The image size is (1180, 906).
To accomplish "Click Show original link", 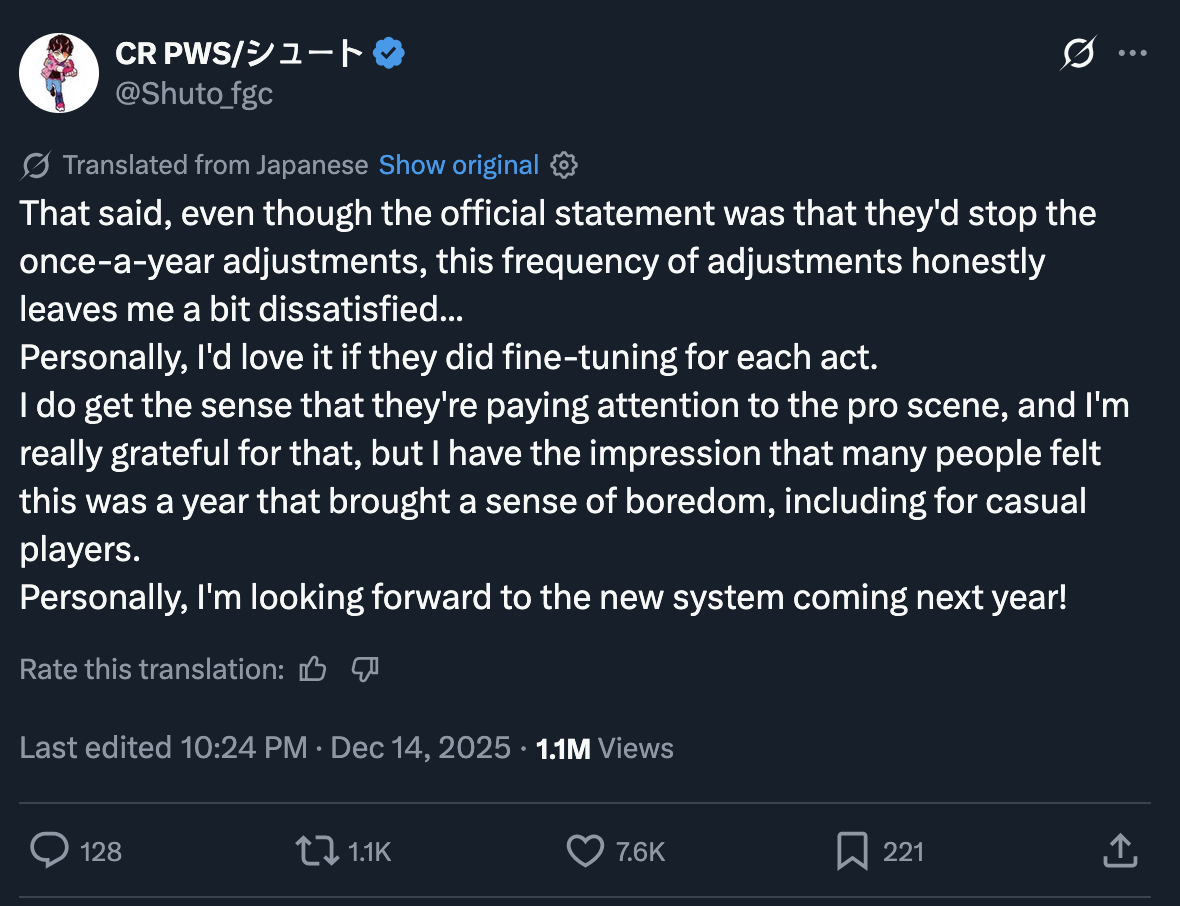I will pyautogui.click(x=459, y=165).
